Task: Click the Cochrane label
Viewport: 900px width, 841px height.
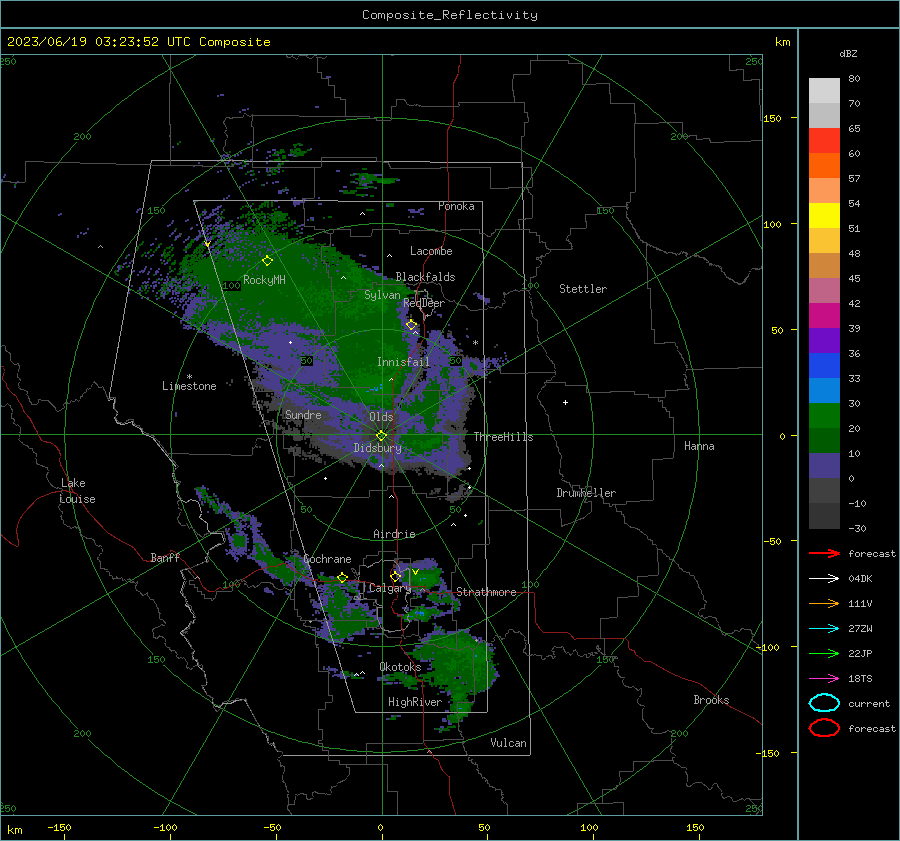Action: 327,559
